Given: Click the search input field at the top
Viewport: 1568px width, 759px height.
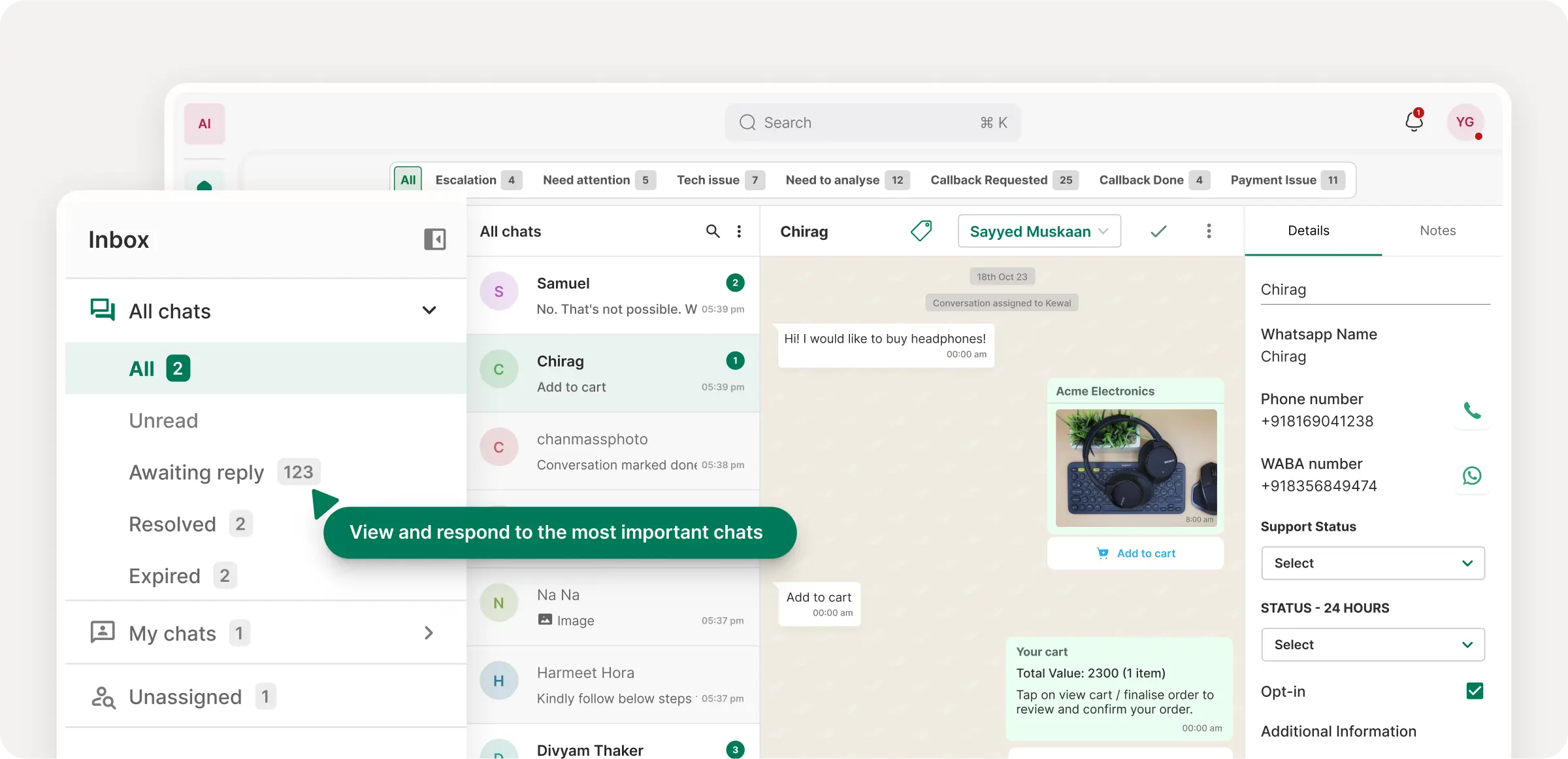Looking at the screenshot, I should point(872,122).
